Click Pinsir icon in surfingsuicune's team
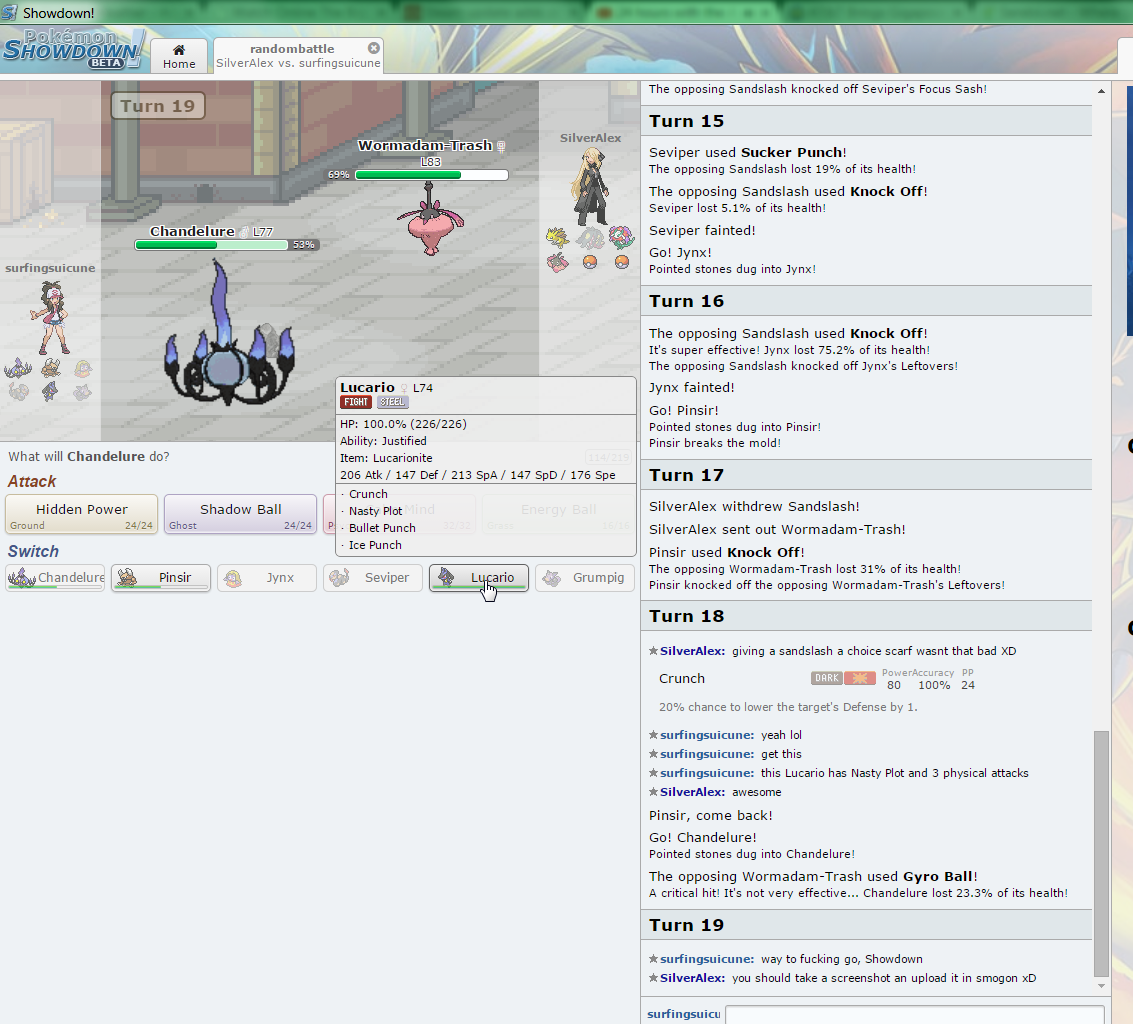Screen dimensions: 1133x1024 tap(50, 369)
